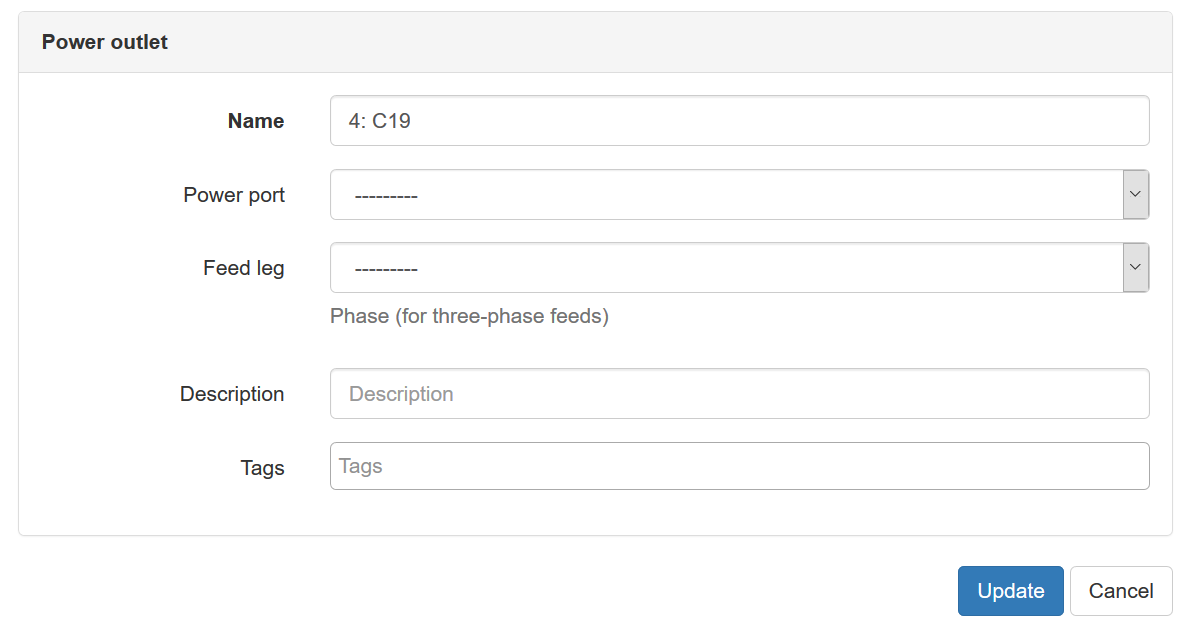The height and width of the screenshot is (632, 1187).
Task: Open the Power port dropdown
Action: pos(727,195)
